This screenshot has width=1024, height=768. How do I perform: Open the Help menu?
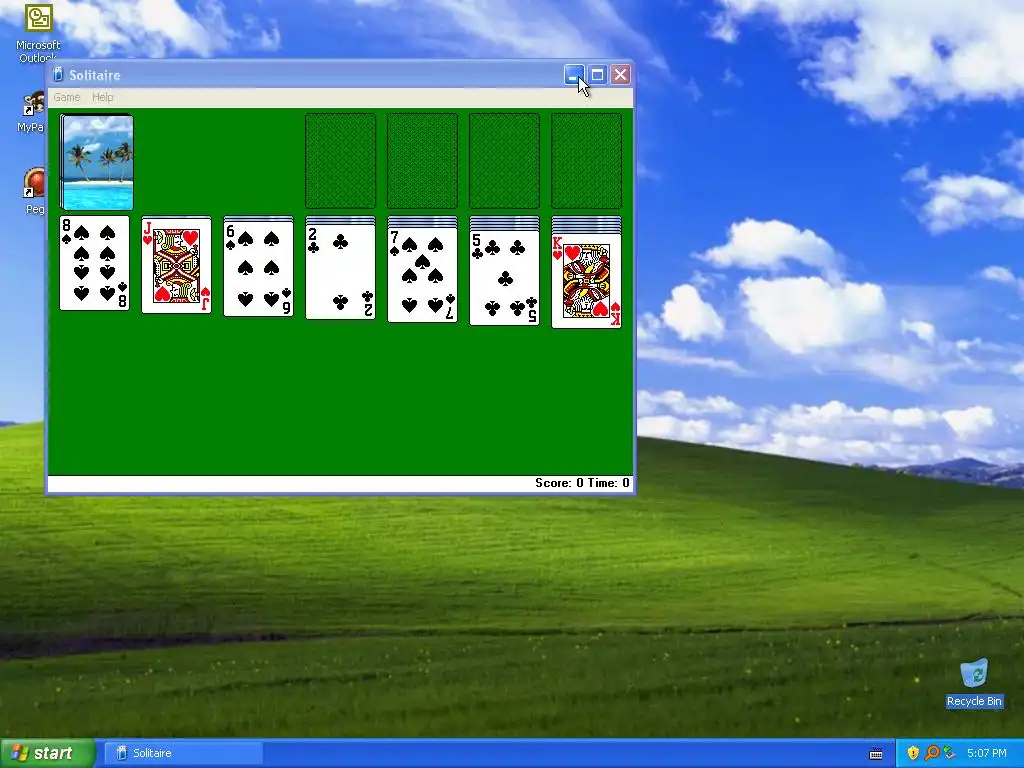103,97
